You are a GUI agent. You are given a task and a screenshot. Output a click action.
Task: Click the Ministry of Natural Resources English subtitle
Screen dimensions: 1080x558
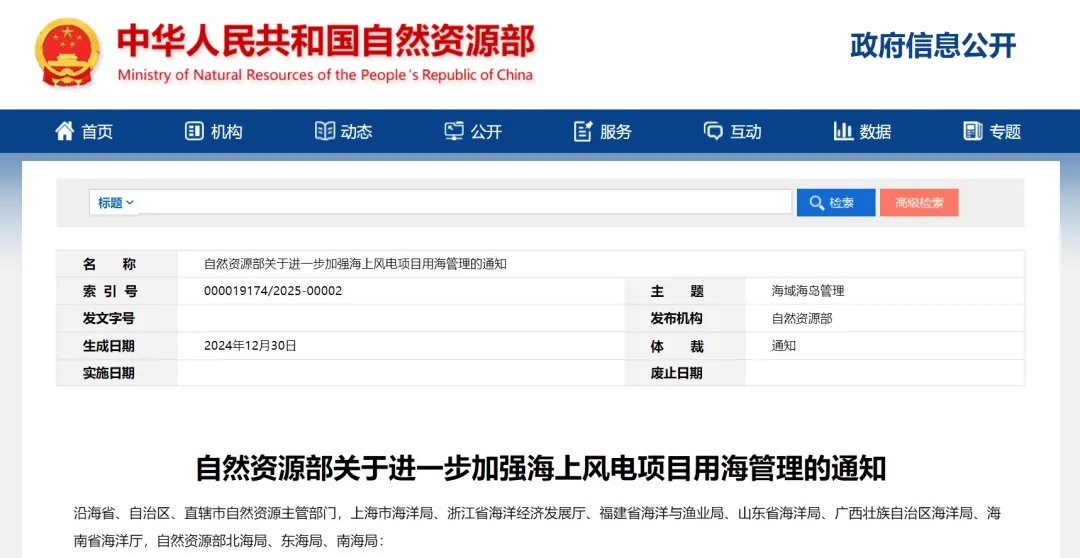click(x=325, y=74)
